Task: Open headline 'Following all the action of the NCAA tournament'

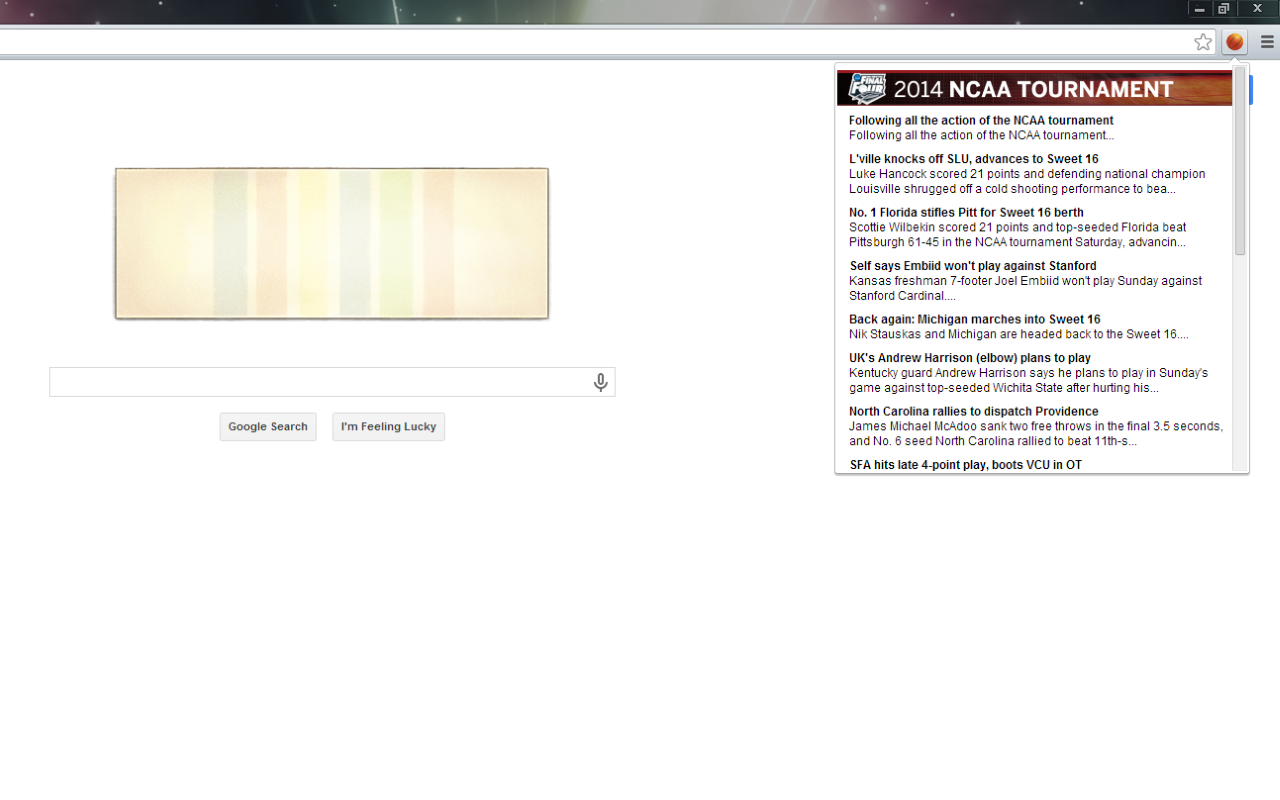Action: (x=981, y=121)
